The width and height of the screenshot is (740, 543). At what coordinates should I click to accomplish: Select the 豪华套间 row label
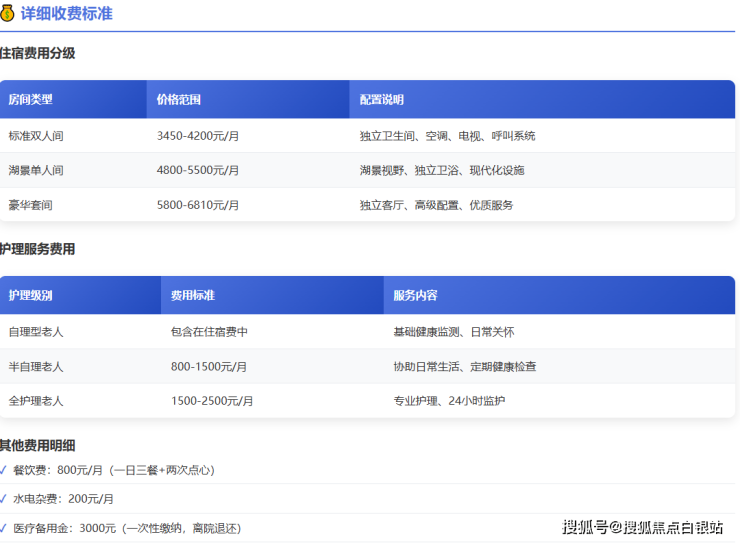point(30,206)
